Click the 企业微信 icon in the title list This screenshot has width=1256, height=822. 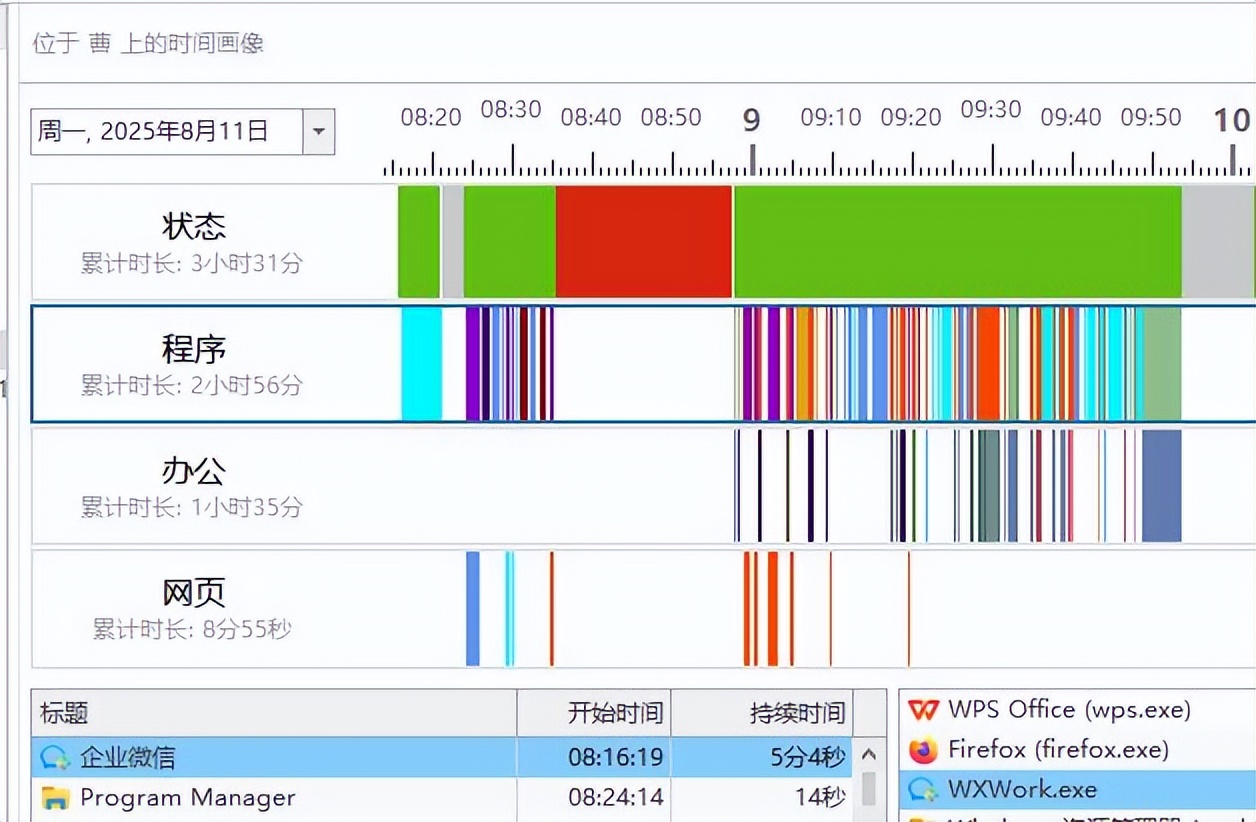tap(55, 757)
